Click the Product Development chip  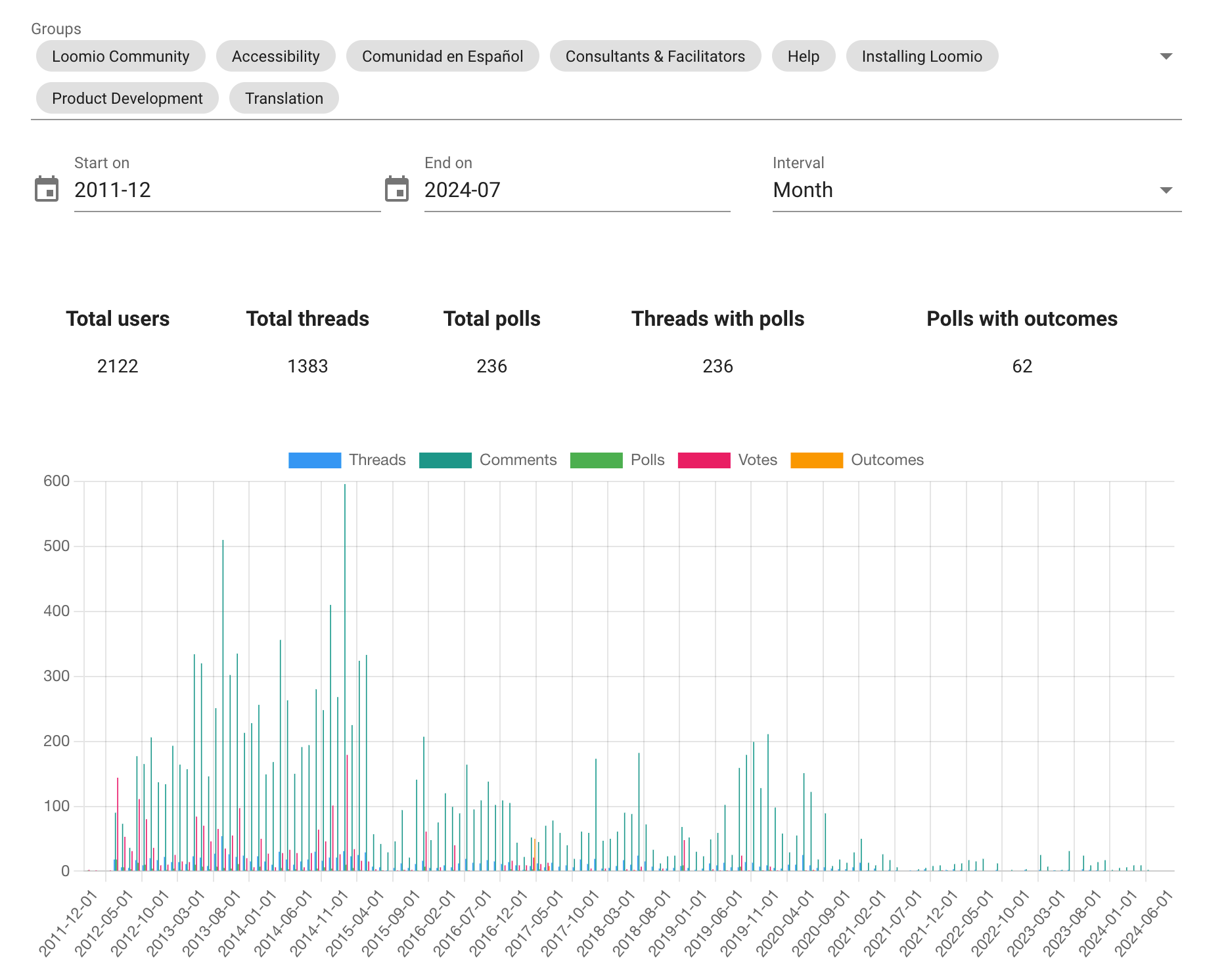pyautogui.click(x=127, y=99)
